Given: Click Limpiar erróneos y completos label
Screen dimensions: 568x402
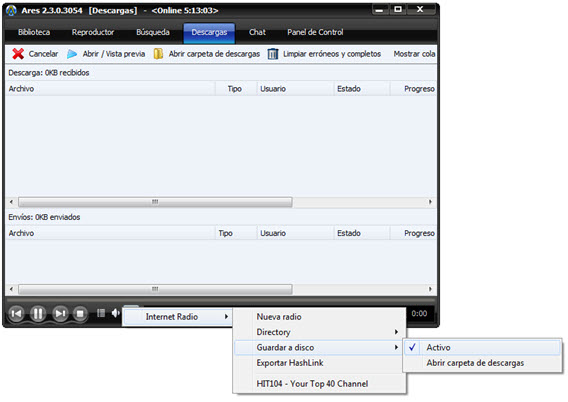Looking at the screenshot, I should [332, 54].
